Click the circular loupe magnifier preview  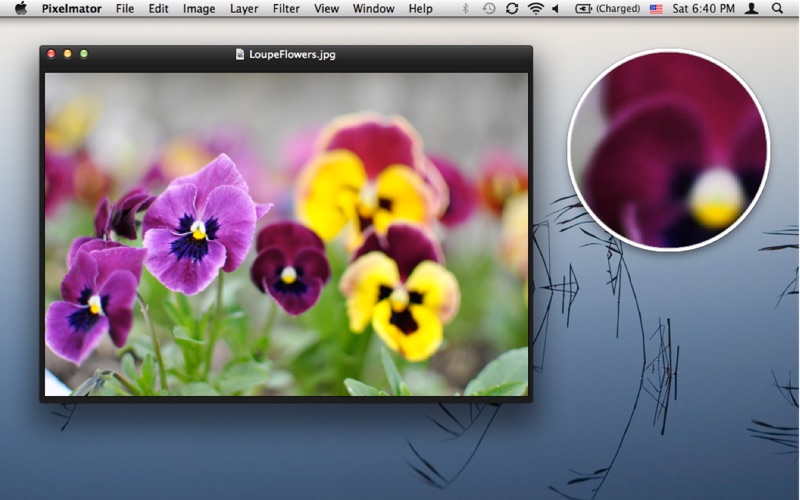coord(668,150)
